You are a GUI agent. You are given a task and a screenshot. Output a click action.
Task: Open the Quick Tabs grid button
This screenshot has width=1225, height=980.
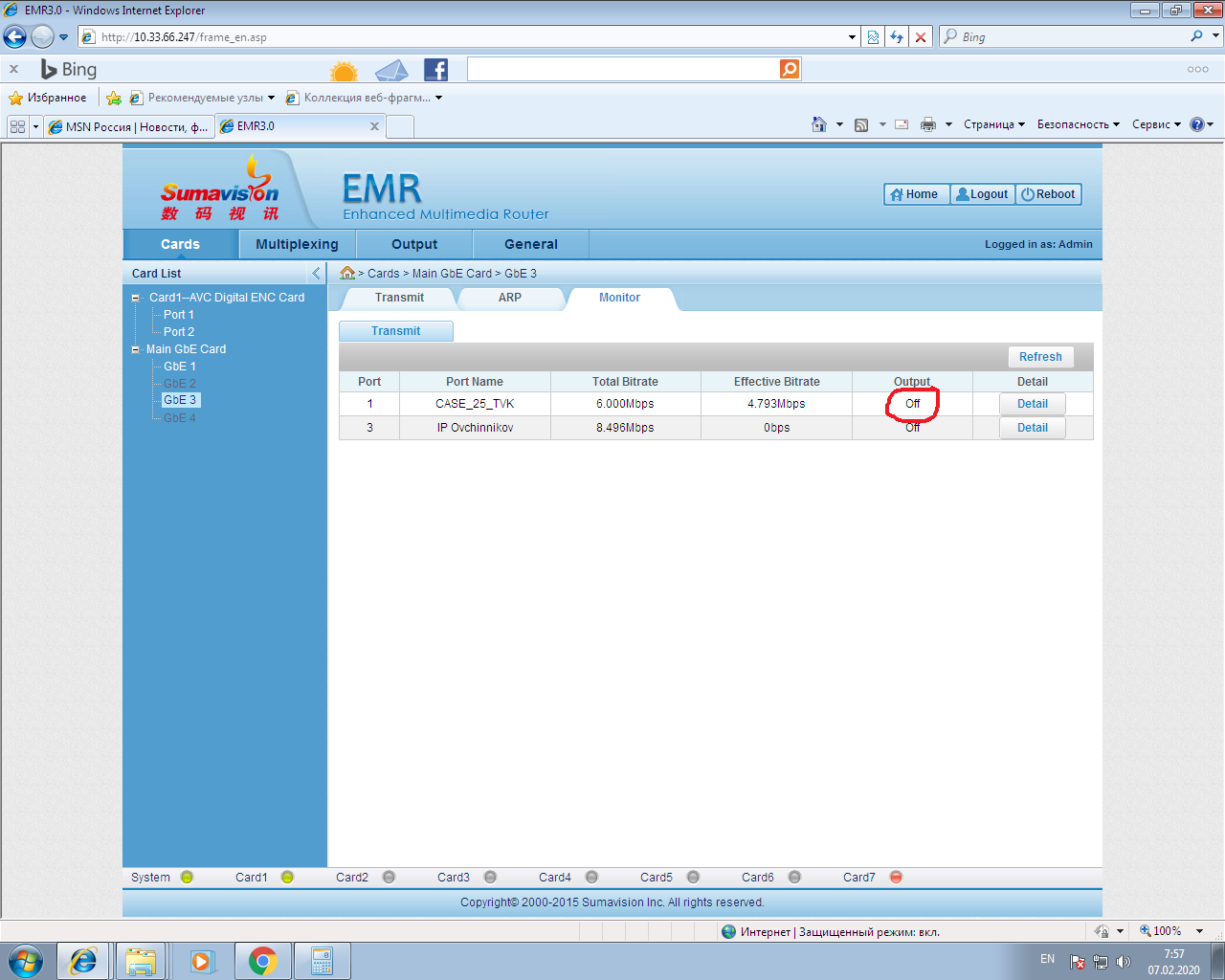pyautogui.click(x=17, y=126)
